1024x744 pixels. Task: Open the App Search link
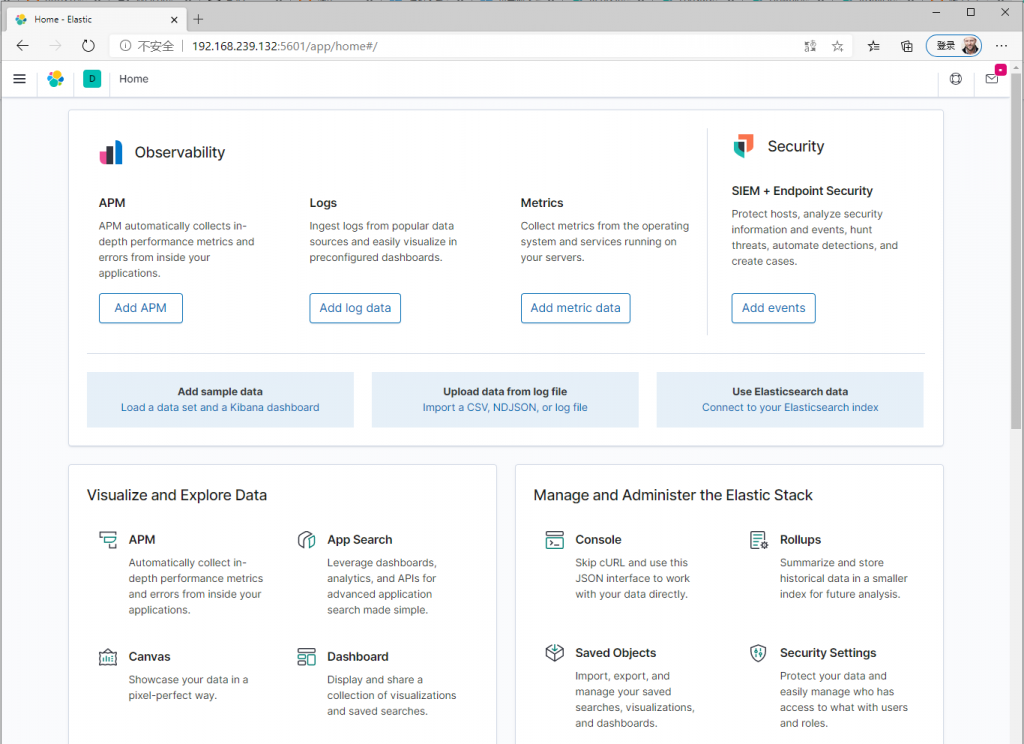click(x=360, y=540)
